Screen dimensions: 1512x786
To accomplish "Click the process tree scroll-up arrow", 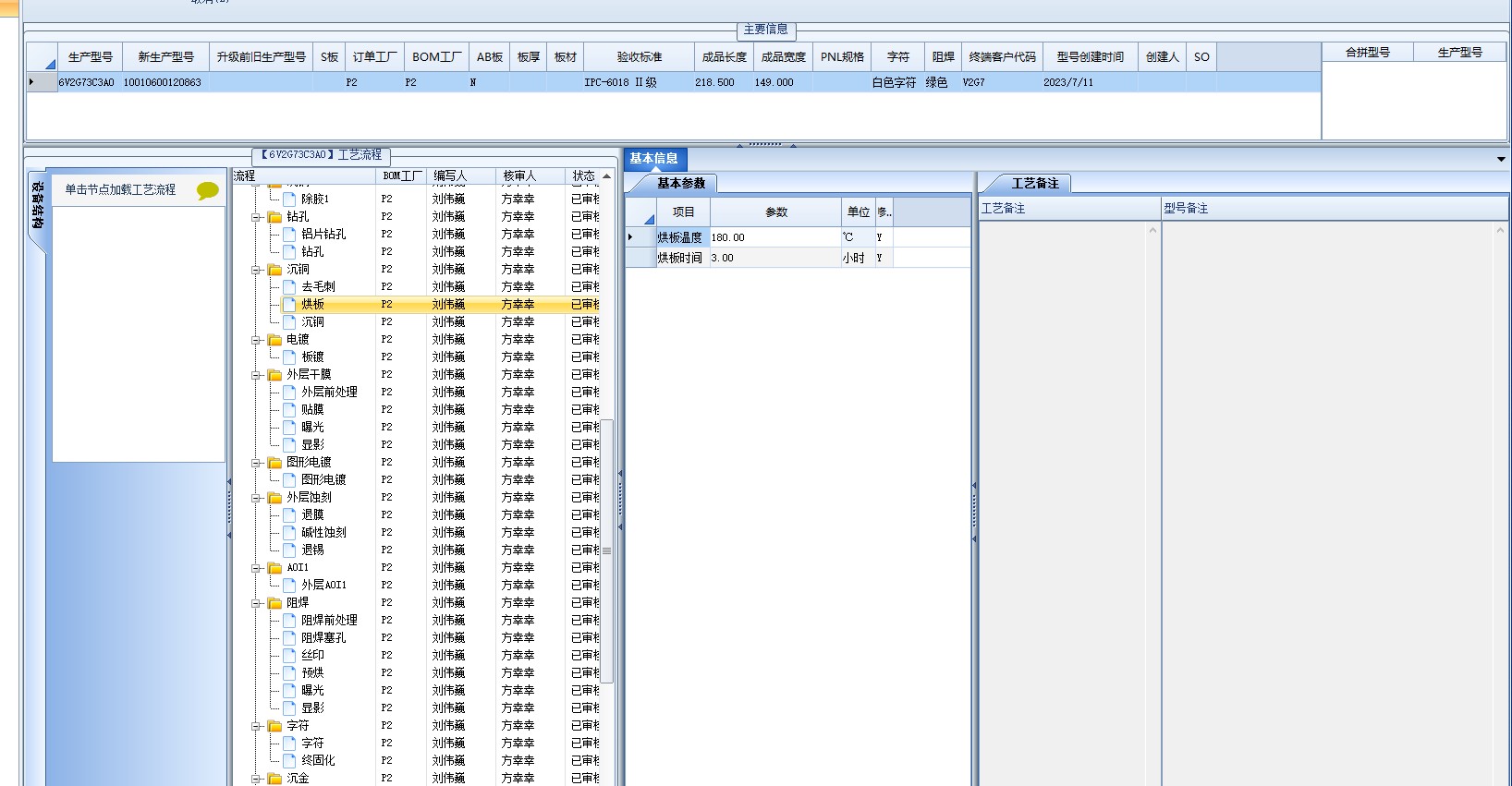I will [x=607, y=175].
